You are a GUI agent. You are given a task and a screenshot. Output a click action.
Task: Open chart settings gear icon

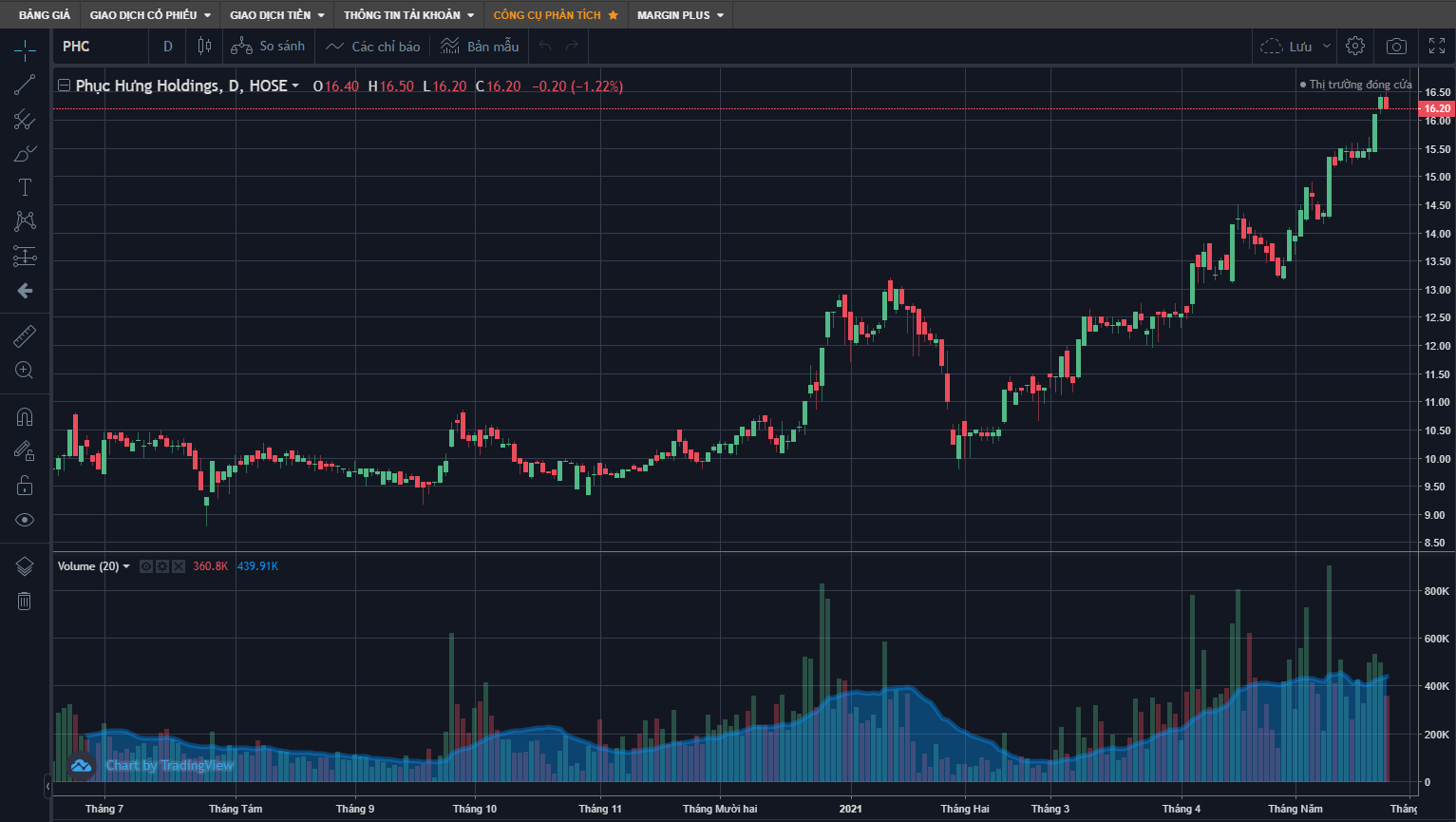tap(1355, 47)
